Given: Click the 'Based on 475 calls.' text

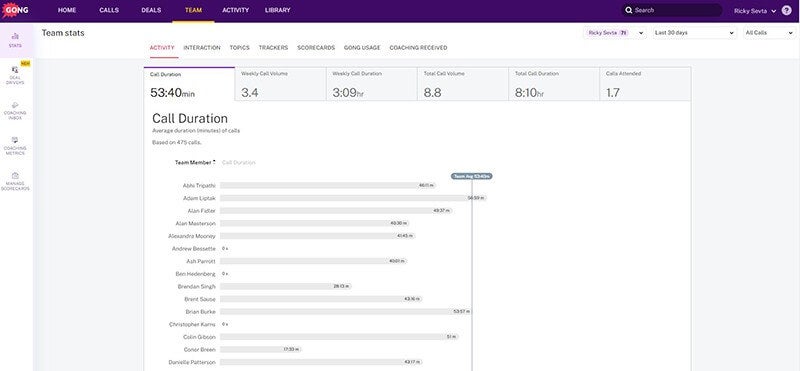Looking at the screenshot, I should pos(177,143).
